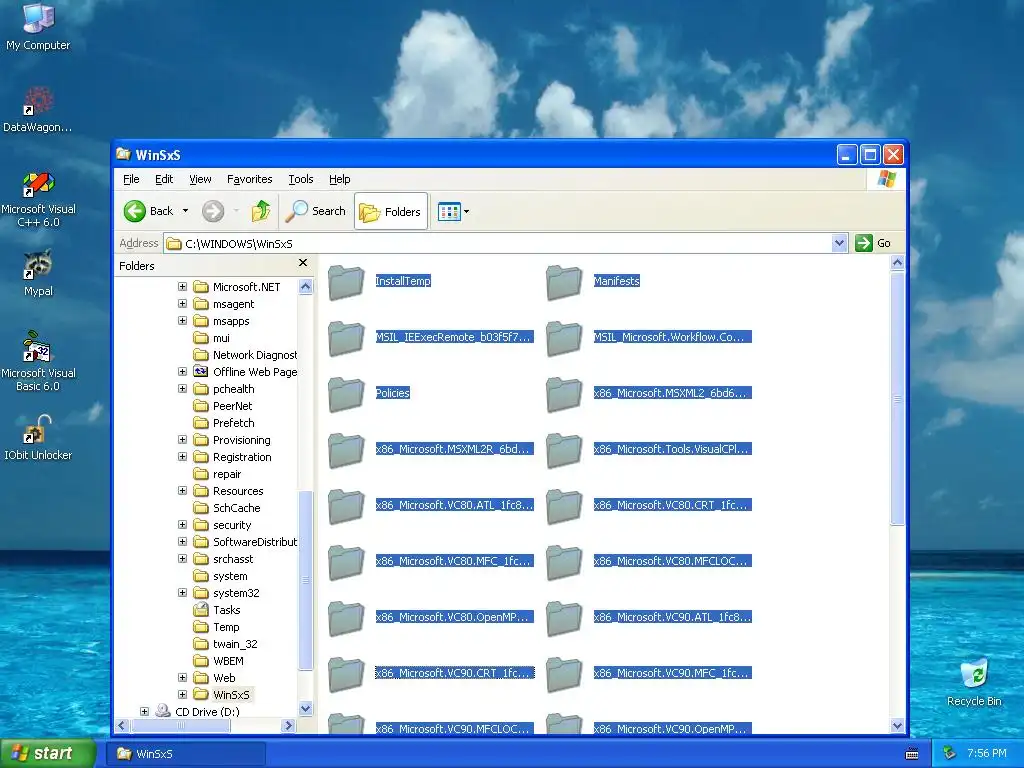Viewport: 1024px width, 768px height.
Task: Launch DataWagon desktop shortcut
Action: [x=38, y=109]
